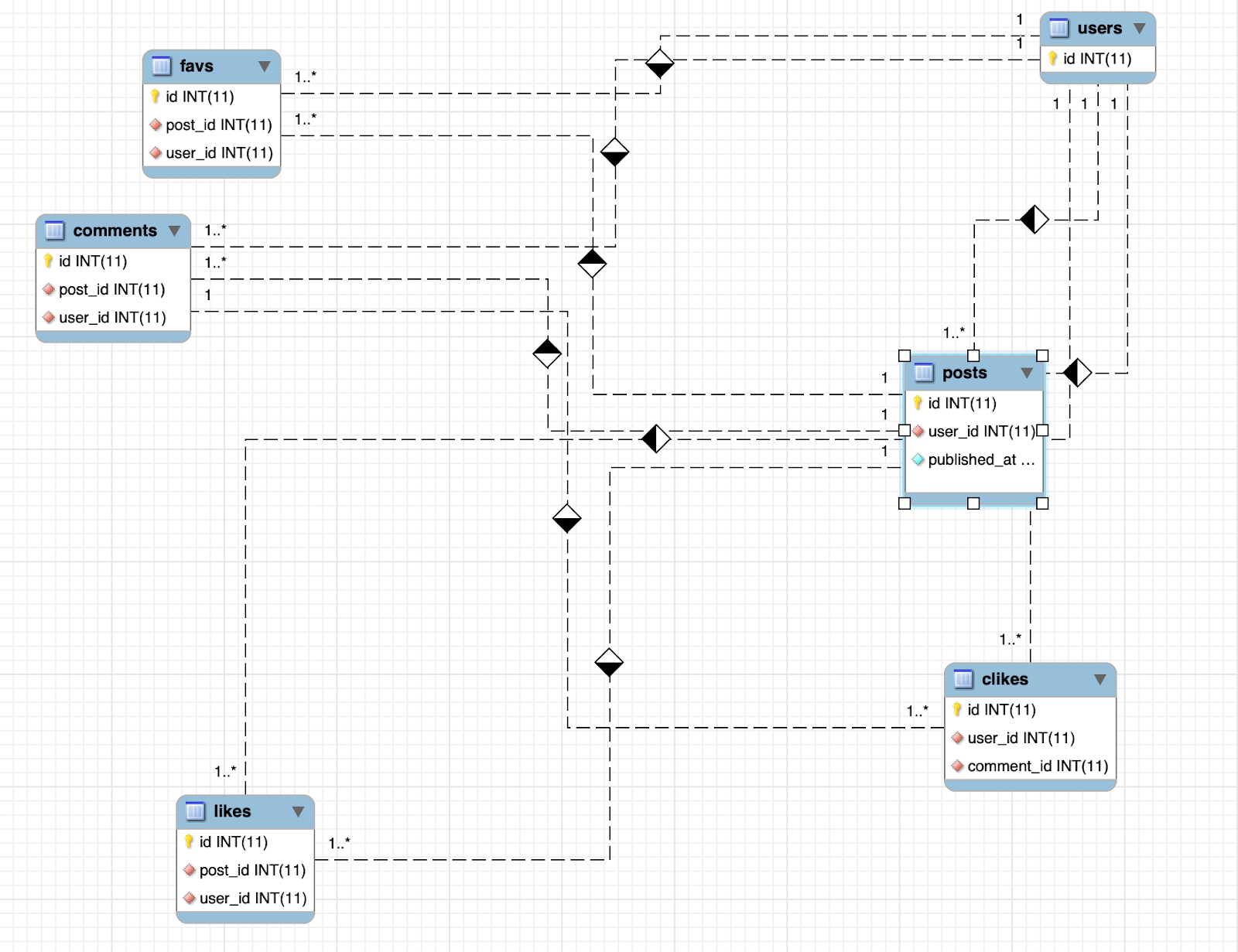Open the posts table dropdown triangle
Viewport: 1238px width, 952px height.
coord(1026,372)
